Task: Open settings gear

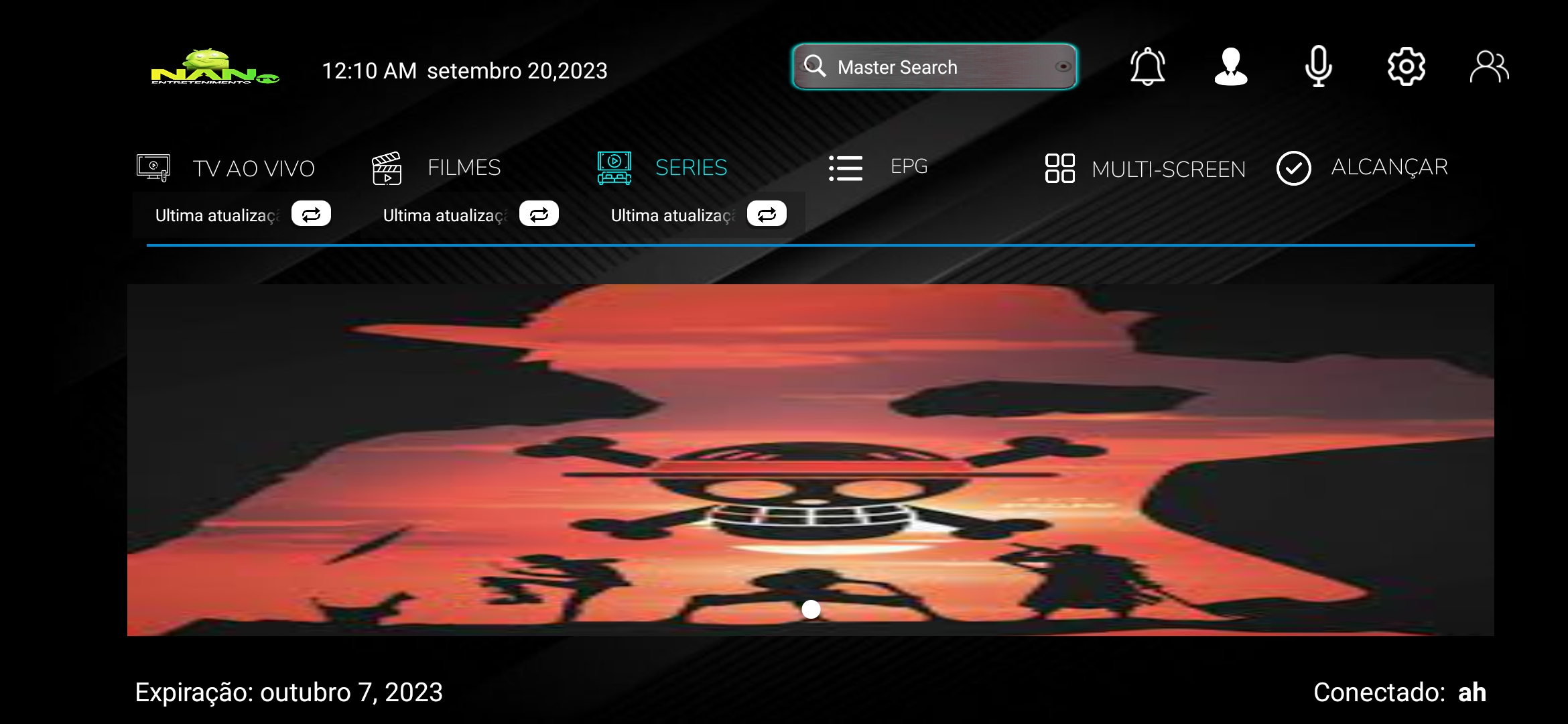Action: coord(1406,66)
